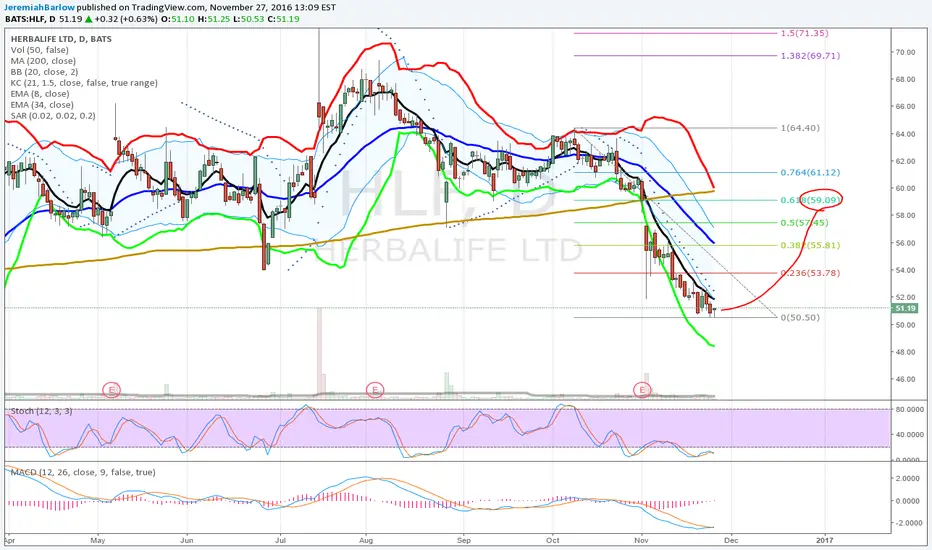Screen dimensions: 932x550
Task: Click the 54.00 price axis label
Action: pyautogui.click(x=906, y=270)
